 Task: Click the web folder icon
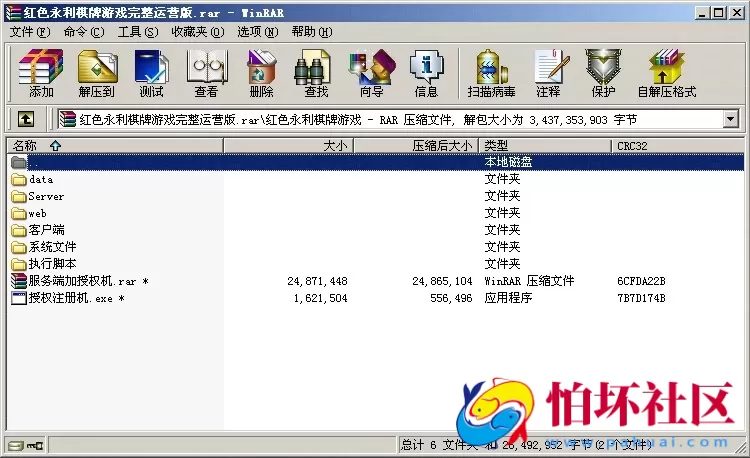pos(19,213)
